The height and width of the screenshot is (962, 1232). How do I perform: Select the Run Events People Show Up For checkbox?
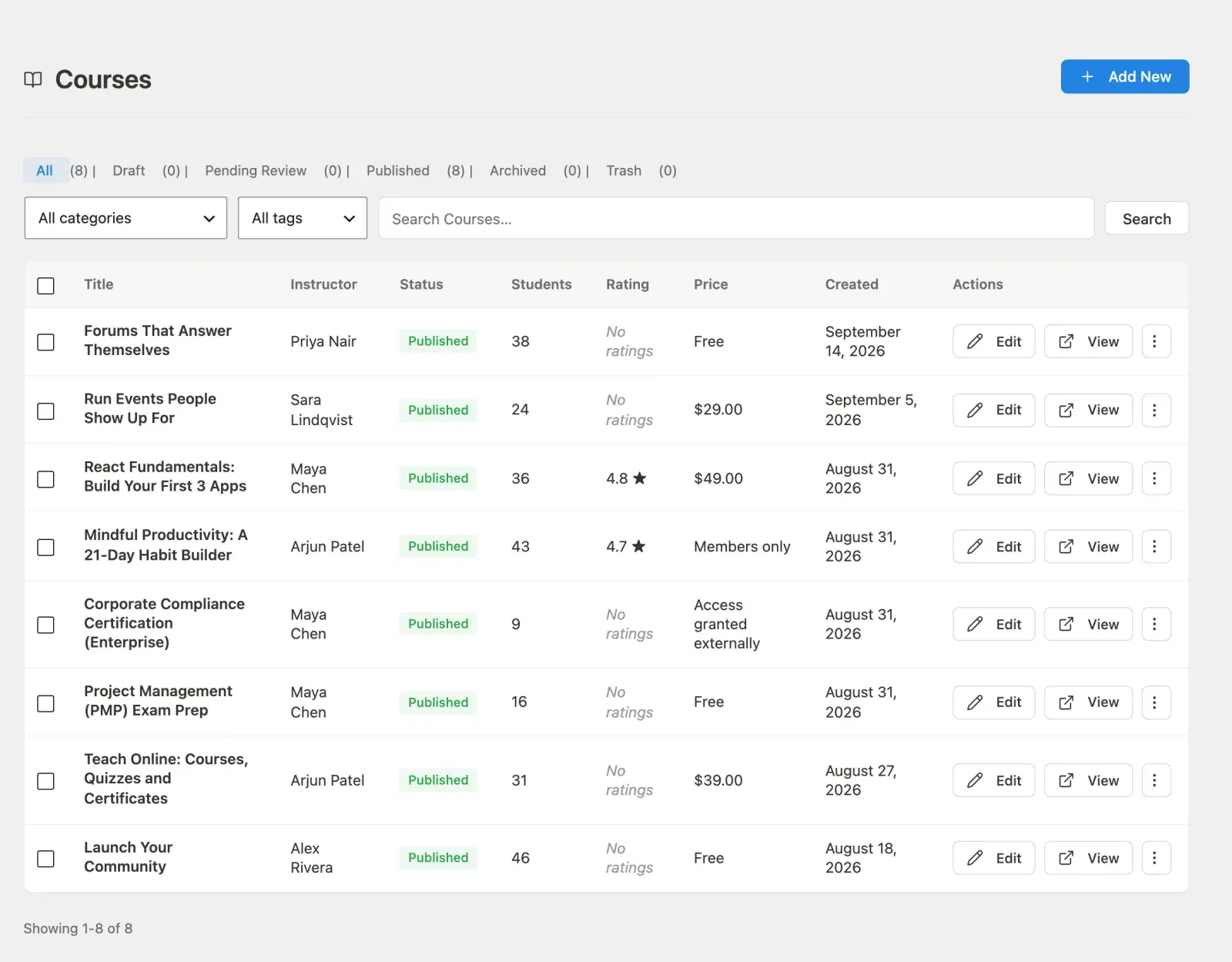pos(46,411)
